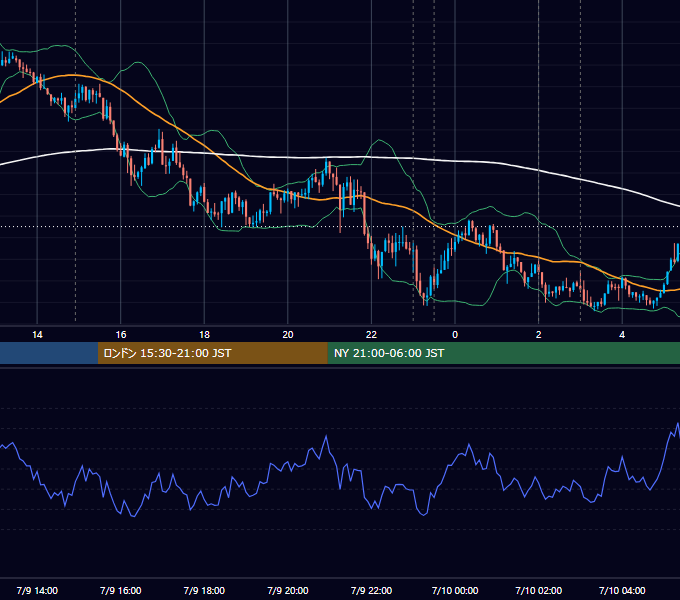Click the London 15:30-21:00 JST session bar

tap(212, 353)
